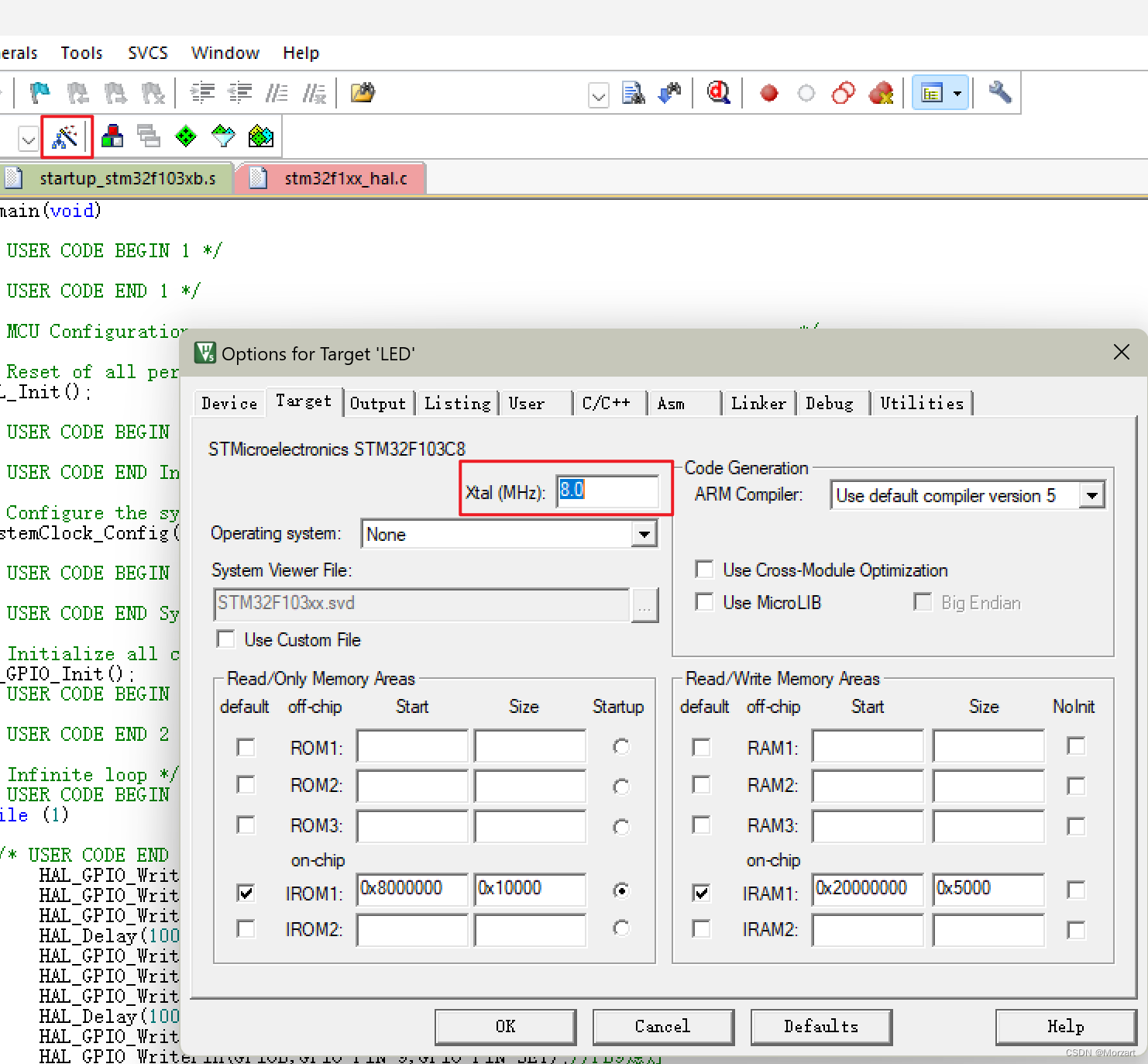Click the IROM1 Start address field

click(412, 889)
